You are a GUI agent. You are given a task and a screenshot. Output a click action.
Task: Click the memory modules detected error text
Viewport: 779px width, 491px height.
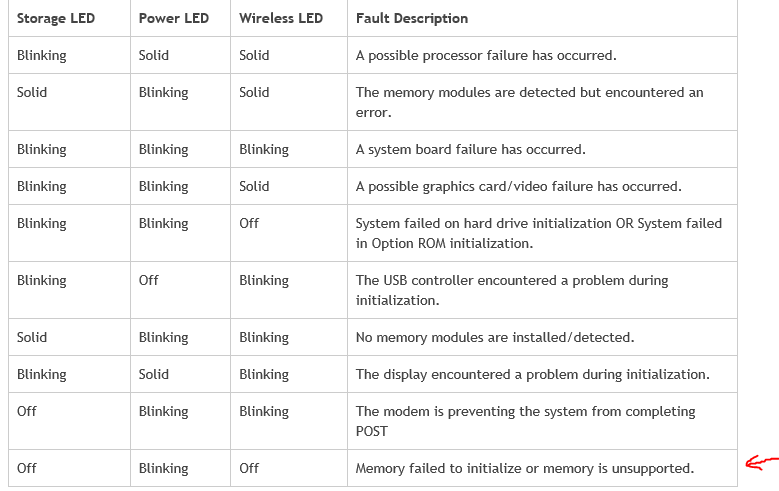pyautogui.click(x=529, y=102)
